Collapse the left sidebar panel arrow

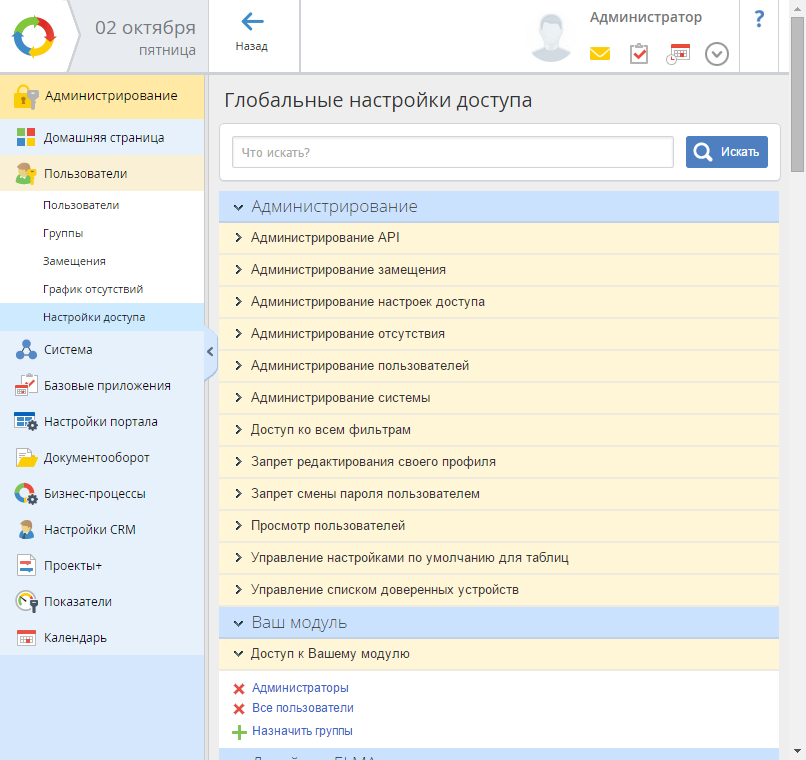pos(210,351)
